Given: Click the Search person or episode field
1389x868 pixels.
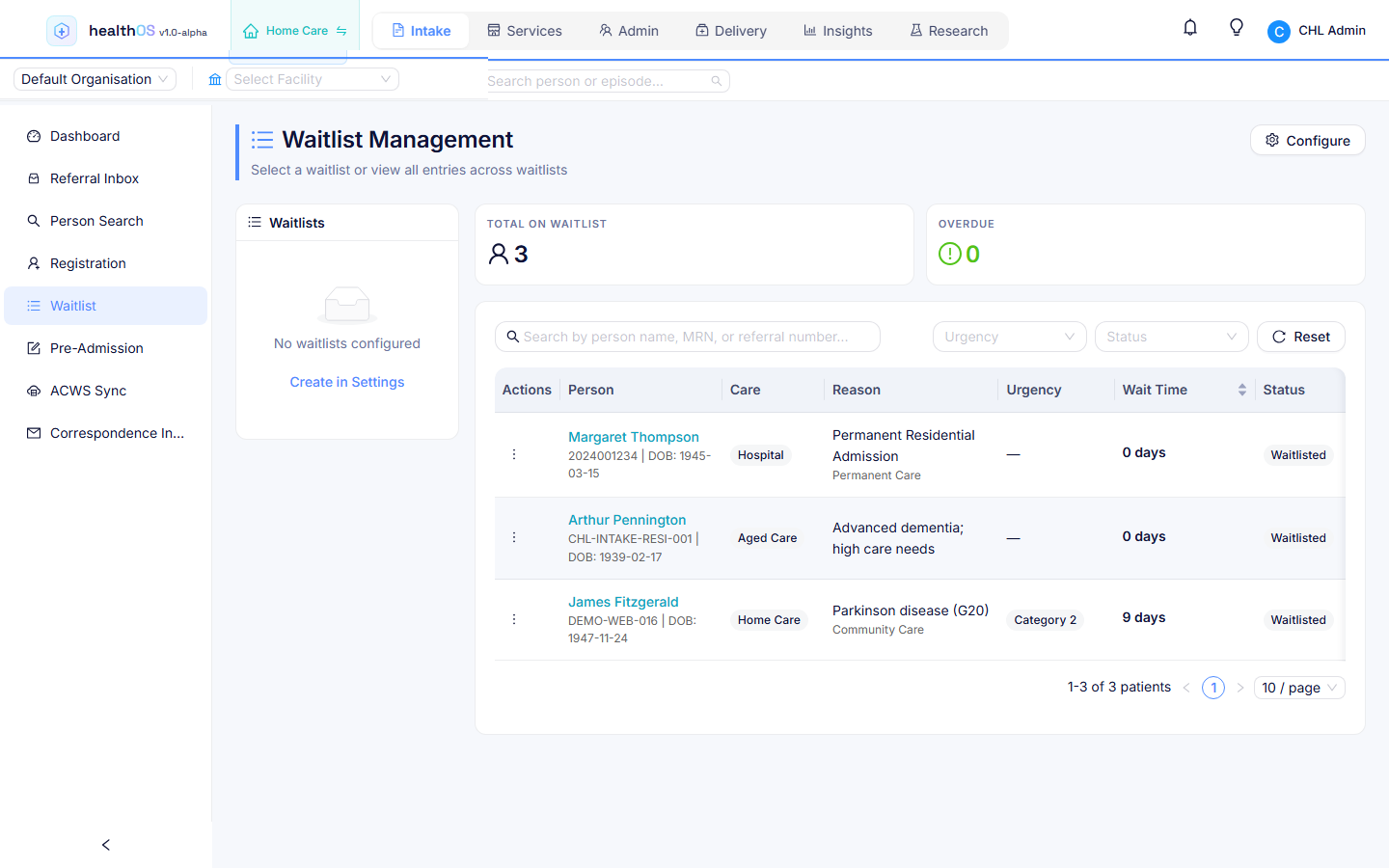Looking at the screenshot, I should (x=608, y=81).
